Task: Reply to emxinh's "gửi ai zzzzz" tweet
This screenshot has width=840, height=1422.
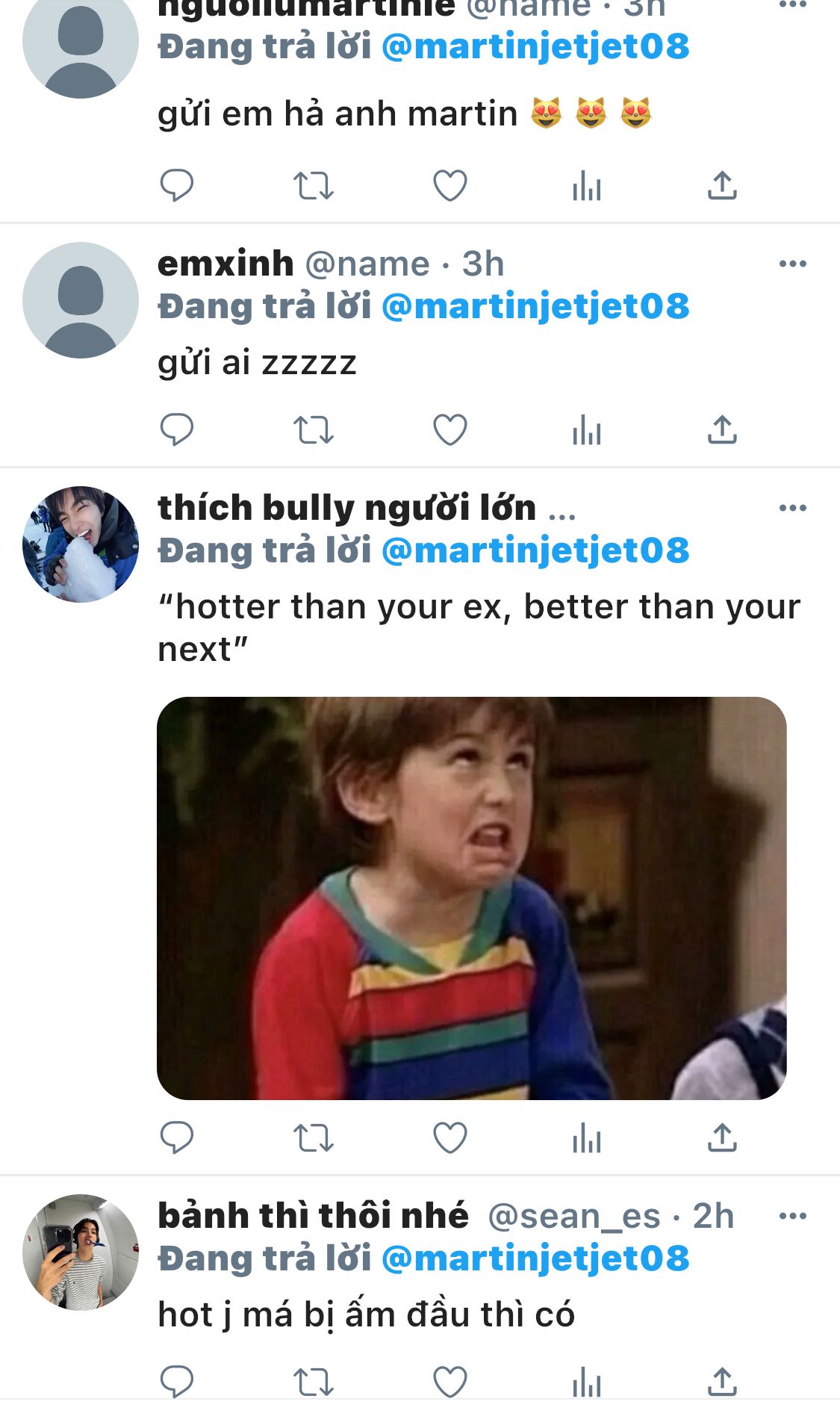Action: [x=177, y=429]
